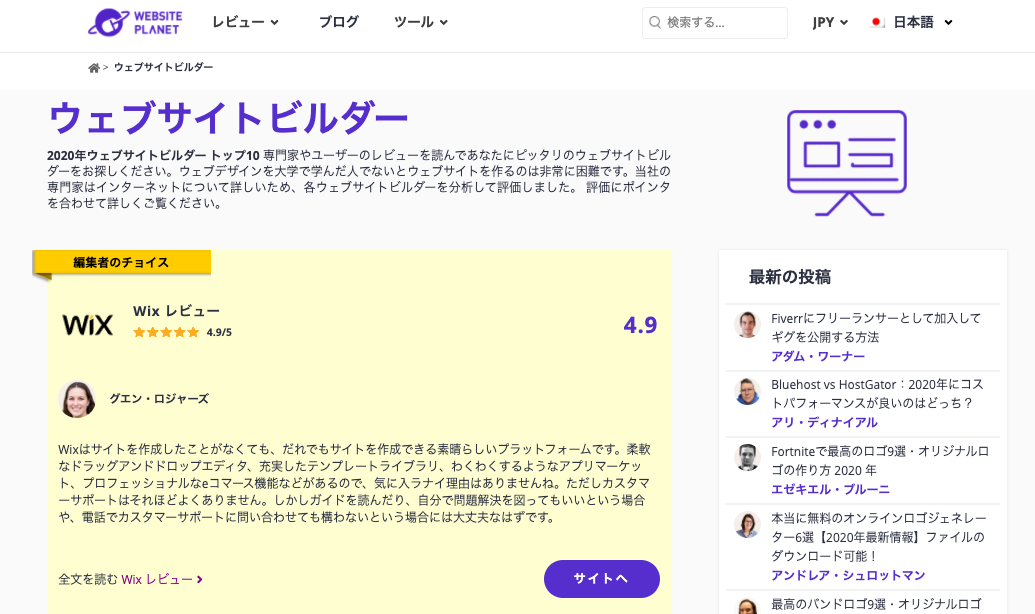1035x614 pixels.
Task: Expand the ツール menu
Action: [421, 22]
